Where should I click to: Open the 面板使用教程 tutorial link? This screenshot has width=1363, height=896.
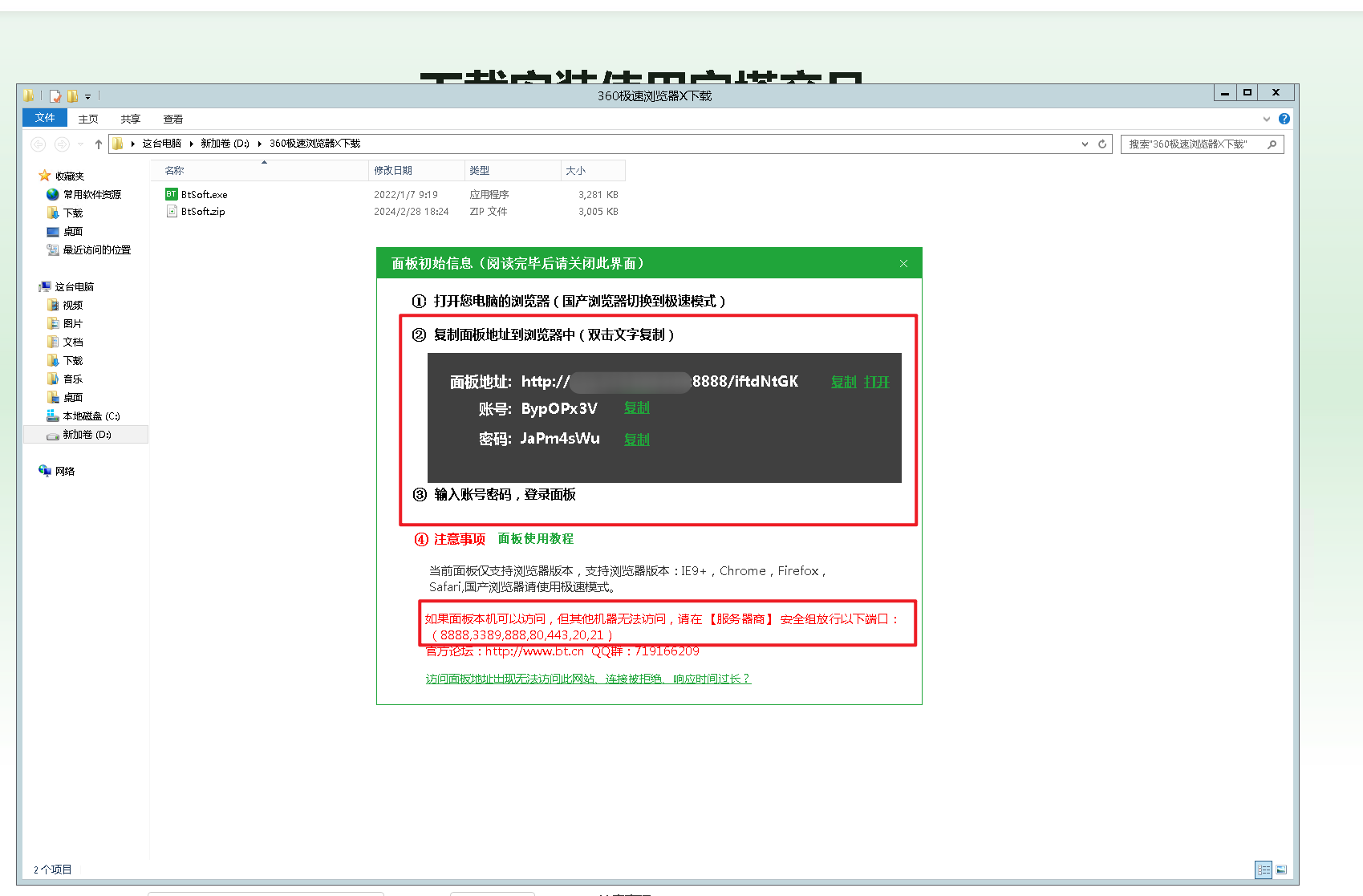[x=535, y=539]
